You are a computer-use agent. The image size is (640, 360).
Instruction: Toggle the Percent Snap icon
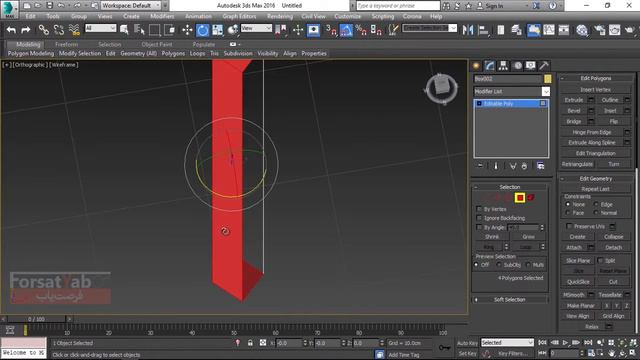[361, 30]
